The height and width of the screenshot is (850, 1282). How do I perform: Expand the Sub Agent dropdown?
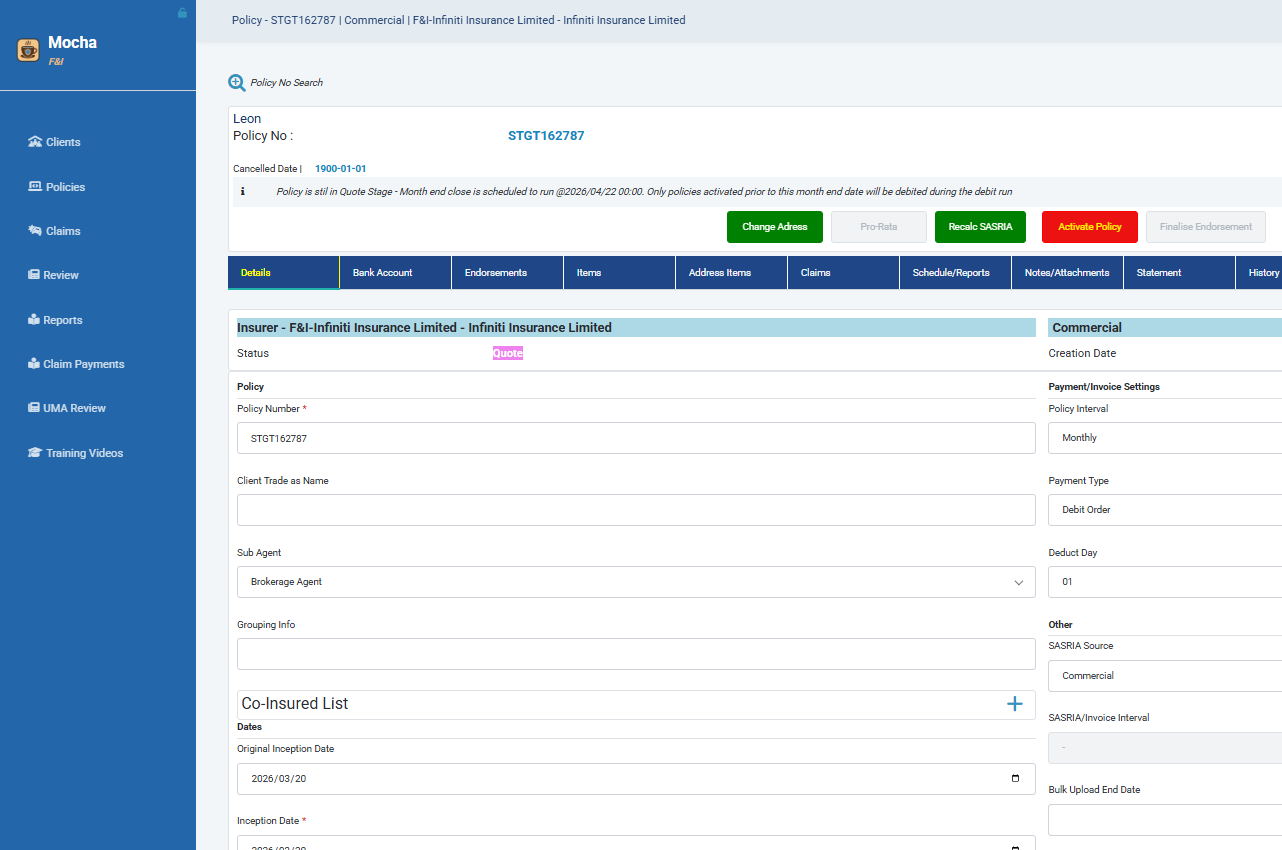[x=1018, y=582]
